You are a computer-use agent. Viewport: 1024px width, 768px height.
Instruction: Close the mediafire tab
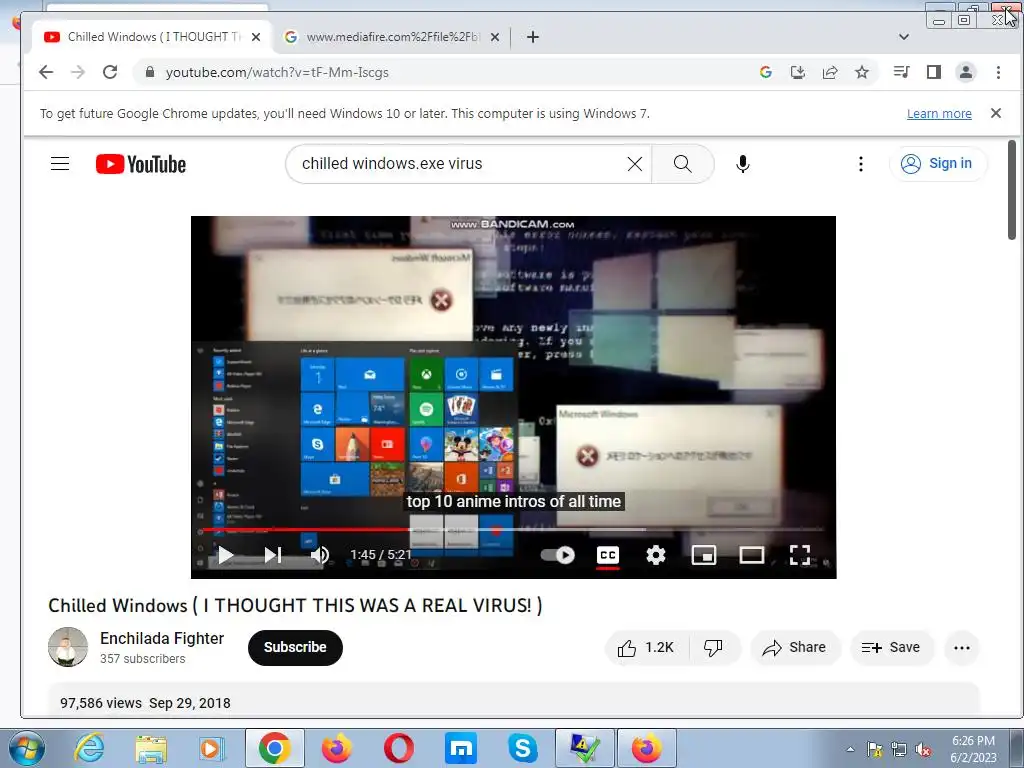(495, 37)
